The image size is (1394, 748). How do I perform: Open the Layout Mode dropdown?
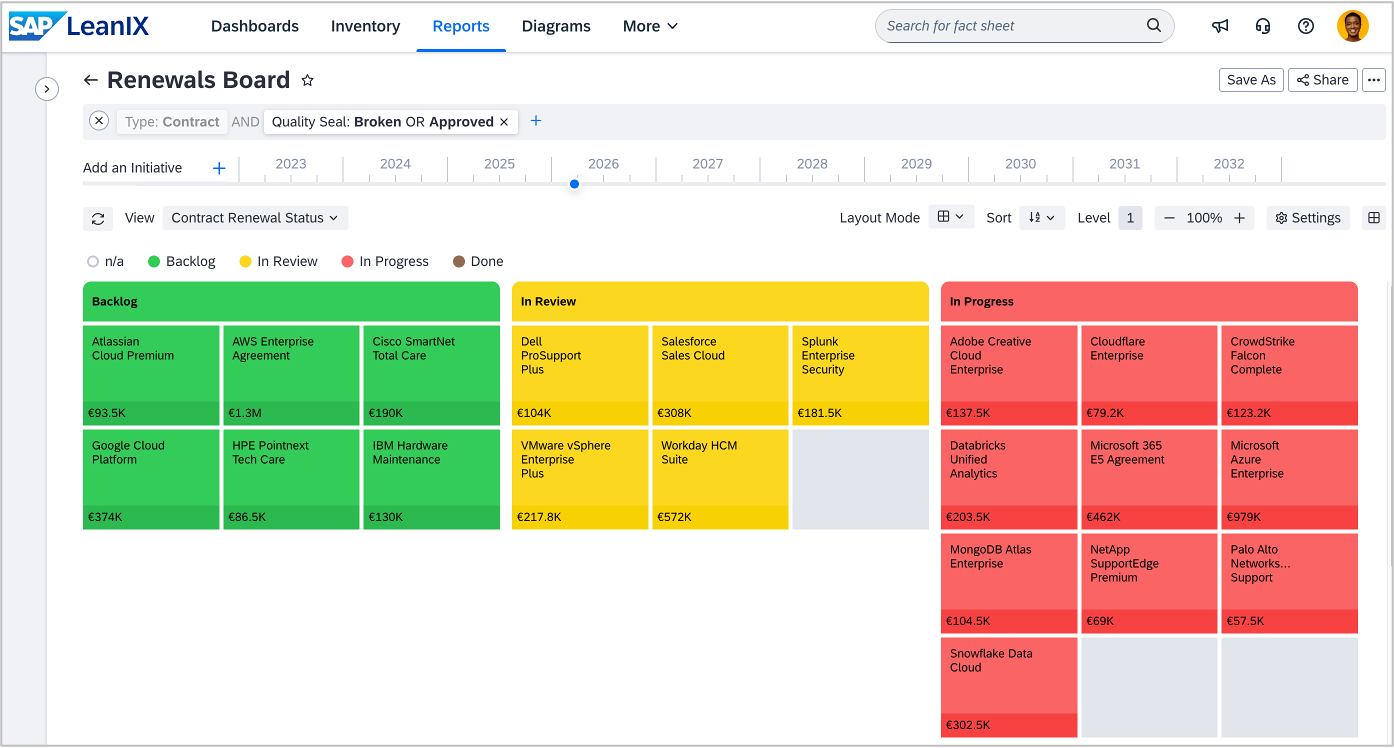point(950,217)
